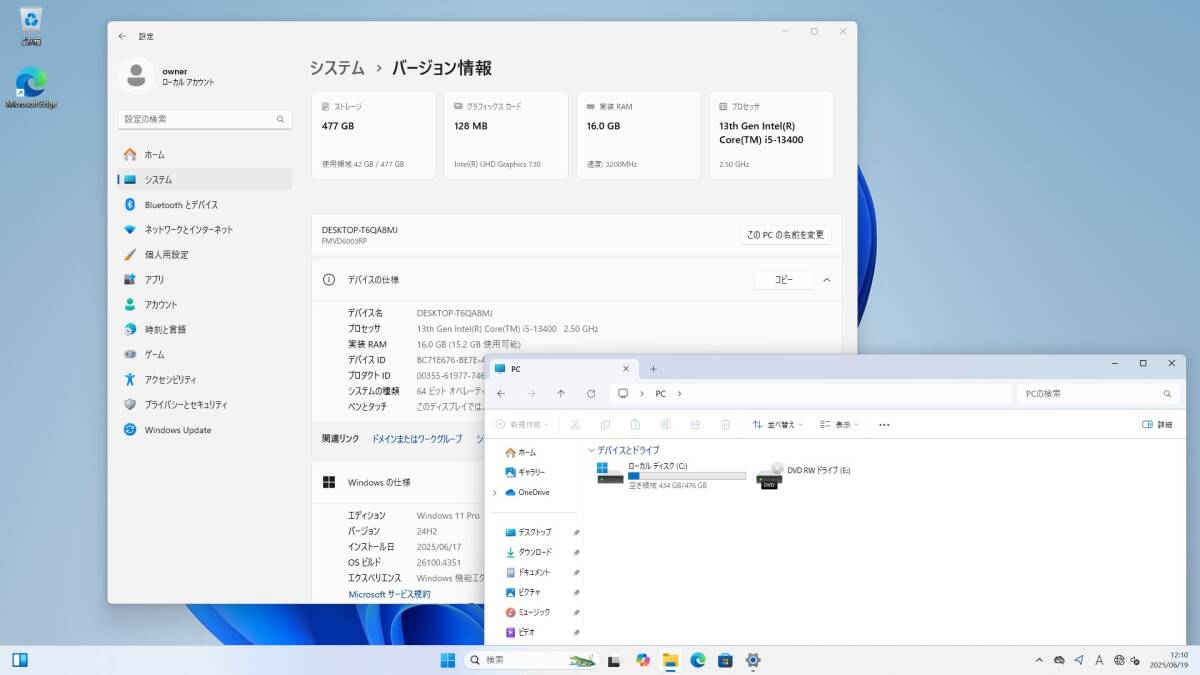Open the 新規作成 dropdown in Explorer
This screenshot has height=675, width=1200.
coord(522,424)
